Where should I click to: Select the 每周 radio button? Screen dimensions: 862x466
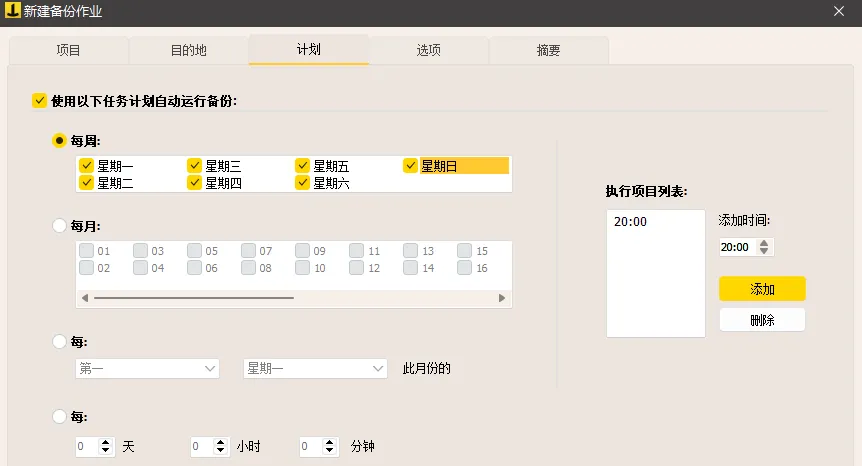(x=59, y=141)
